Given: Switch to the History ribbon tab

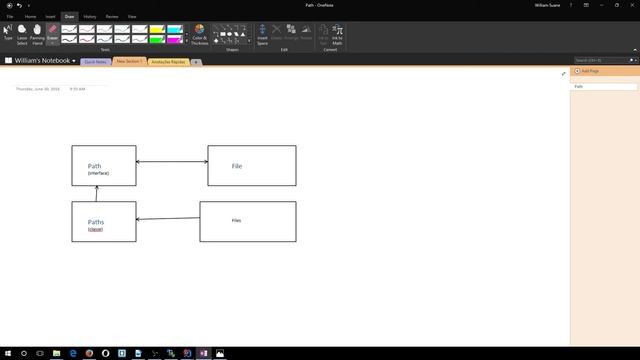Looking at the screenshot, I should [x=90, y=17].
